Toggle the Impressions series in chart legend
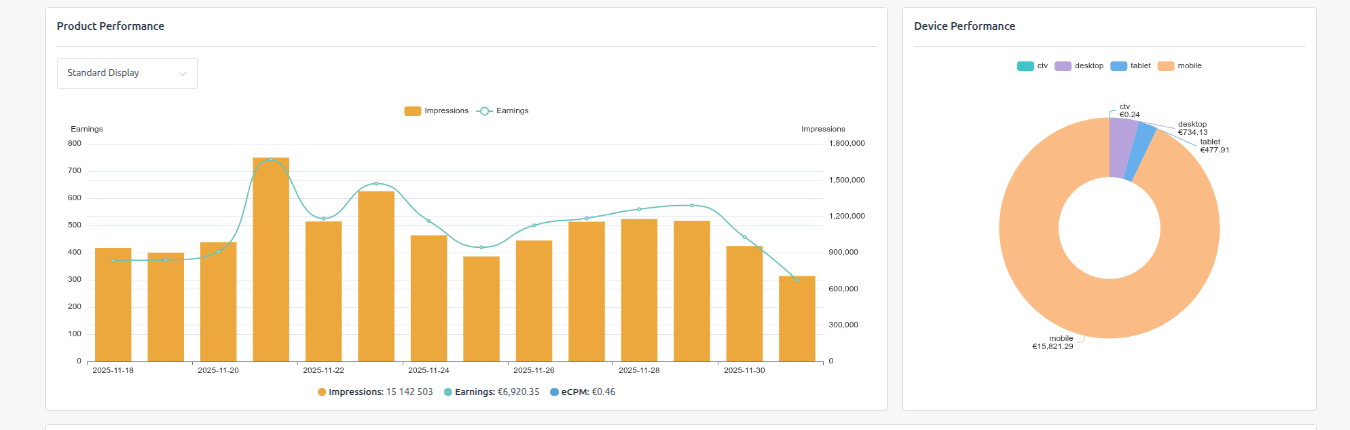 [436, 111]
